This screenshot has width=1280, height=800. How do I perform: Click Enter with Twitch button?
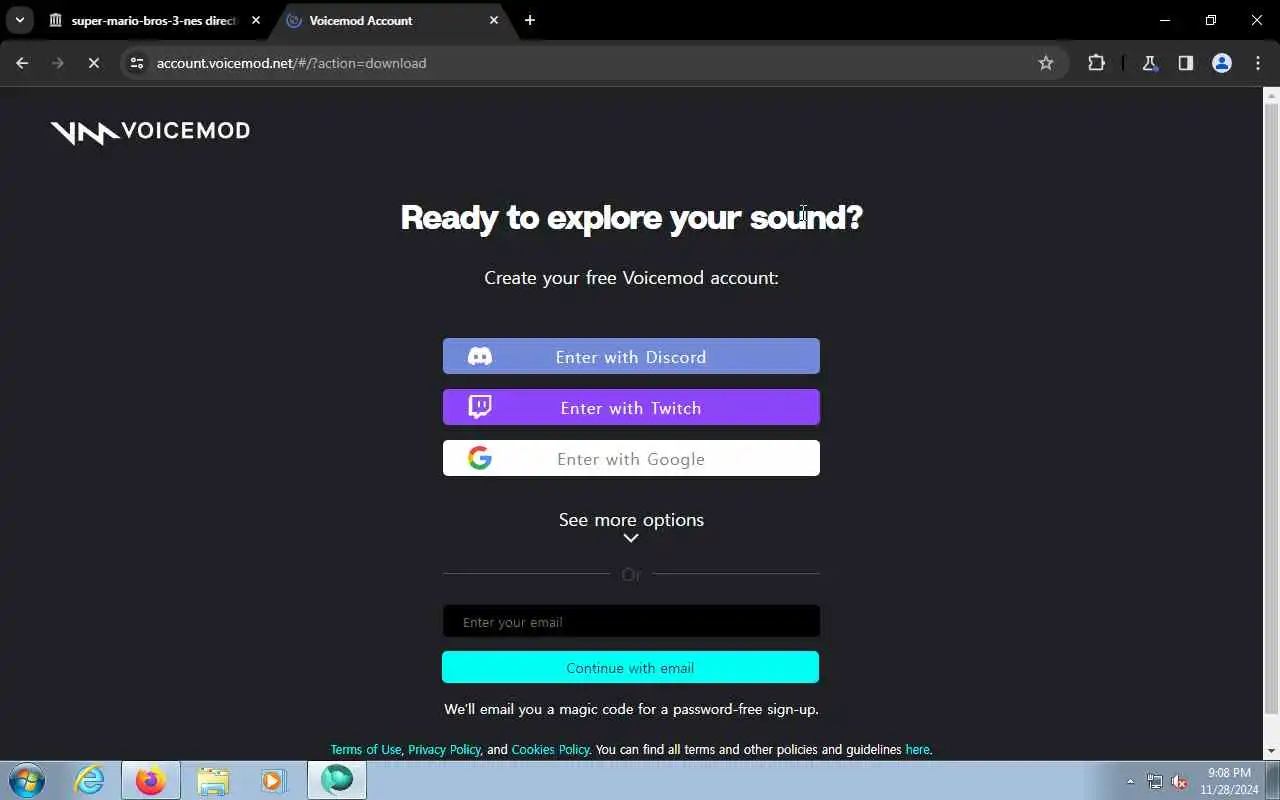(631, 407)
